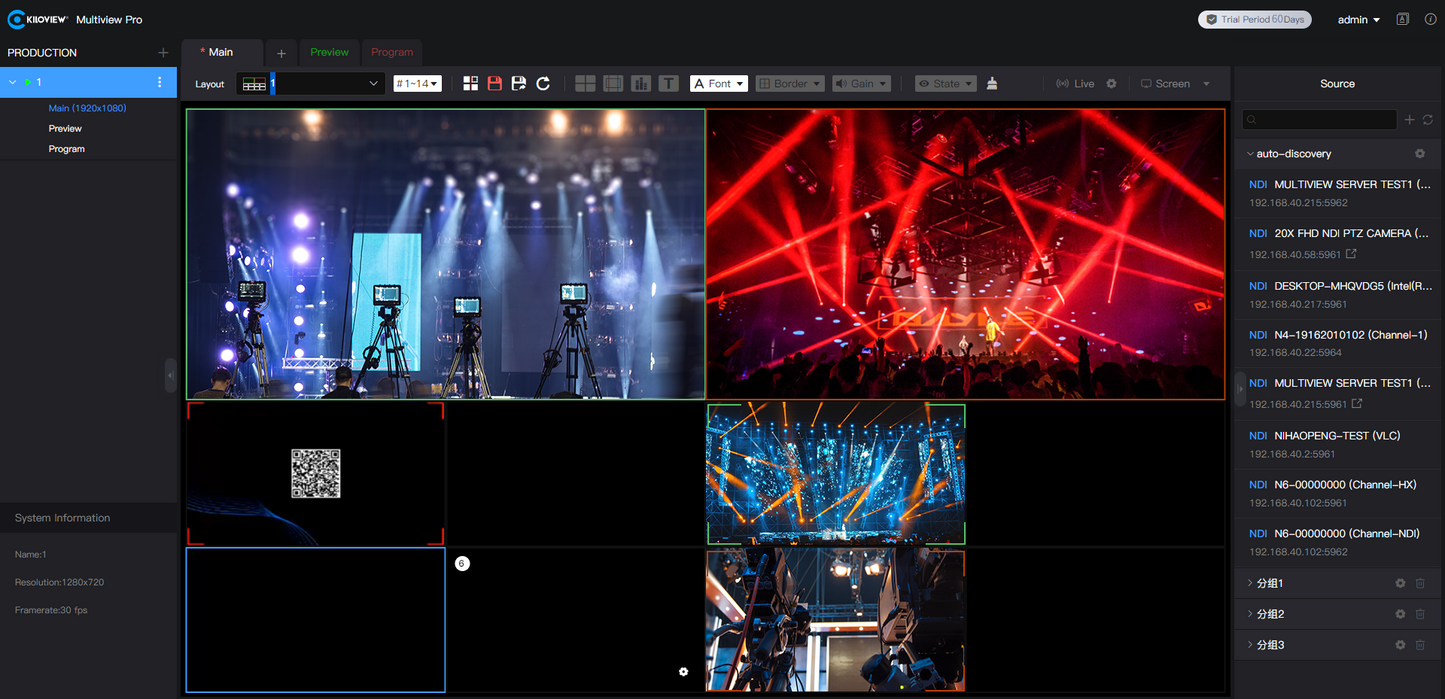Save the current layout

(494, 83)
